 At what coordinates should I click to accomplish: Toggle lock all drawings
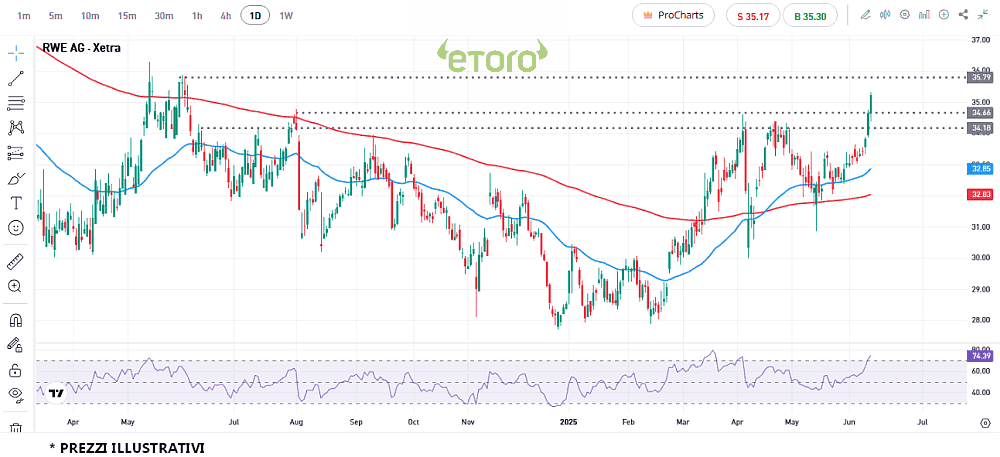pyautogui.click(x=16, y=369)
